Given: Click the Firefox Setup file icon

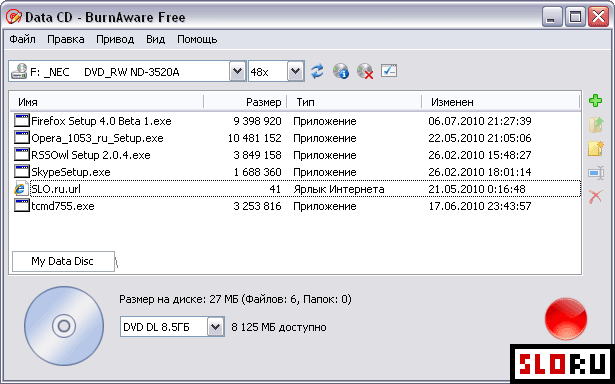Looking at the screenshot, I should pyautogui.click(x=22, y=120).
